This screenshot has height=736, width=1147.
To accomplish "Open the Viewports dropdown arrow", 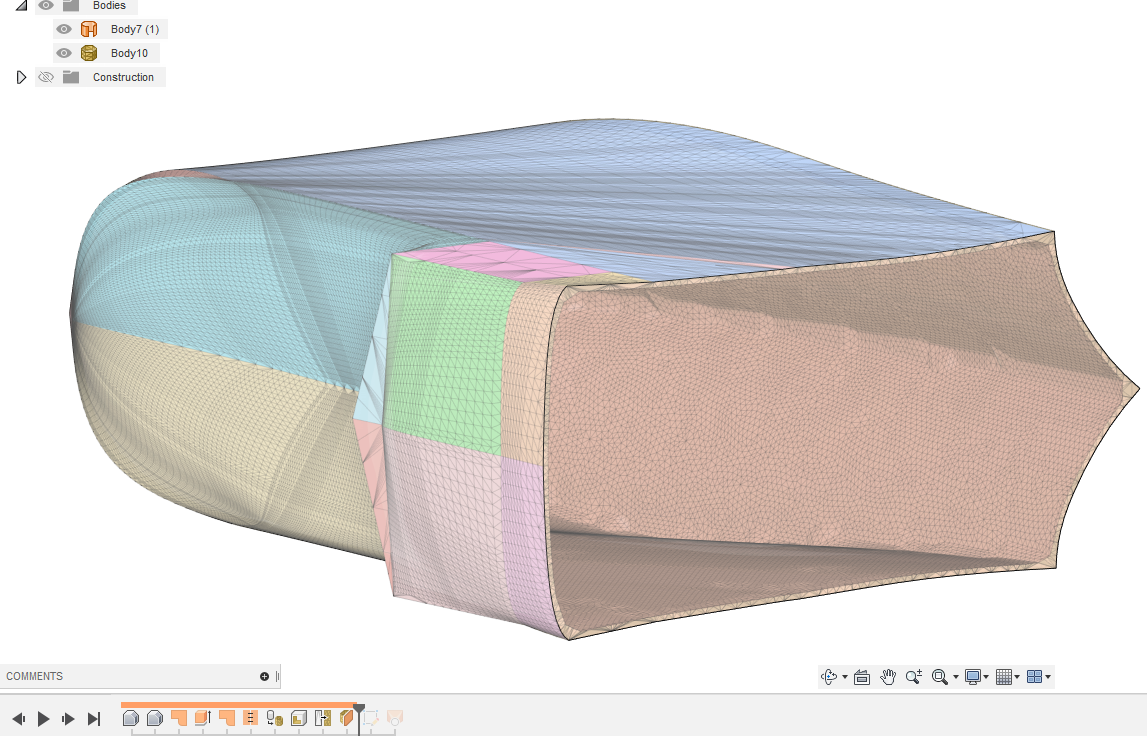I will pyautogui.click(x=1048, y=677).
